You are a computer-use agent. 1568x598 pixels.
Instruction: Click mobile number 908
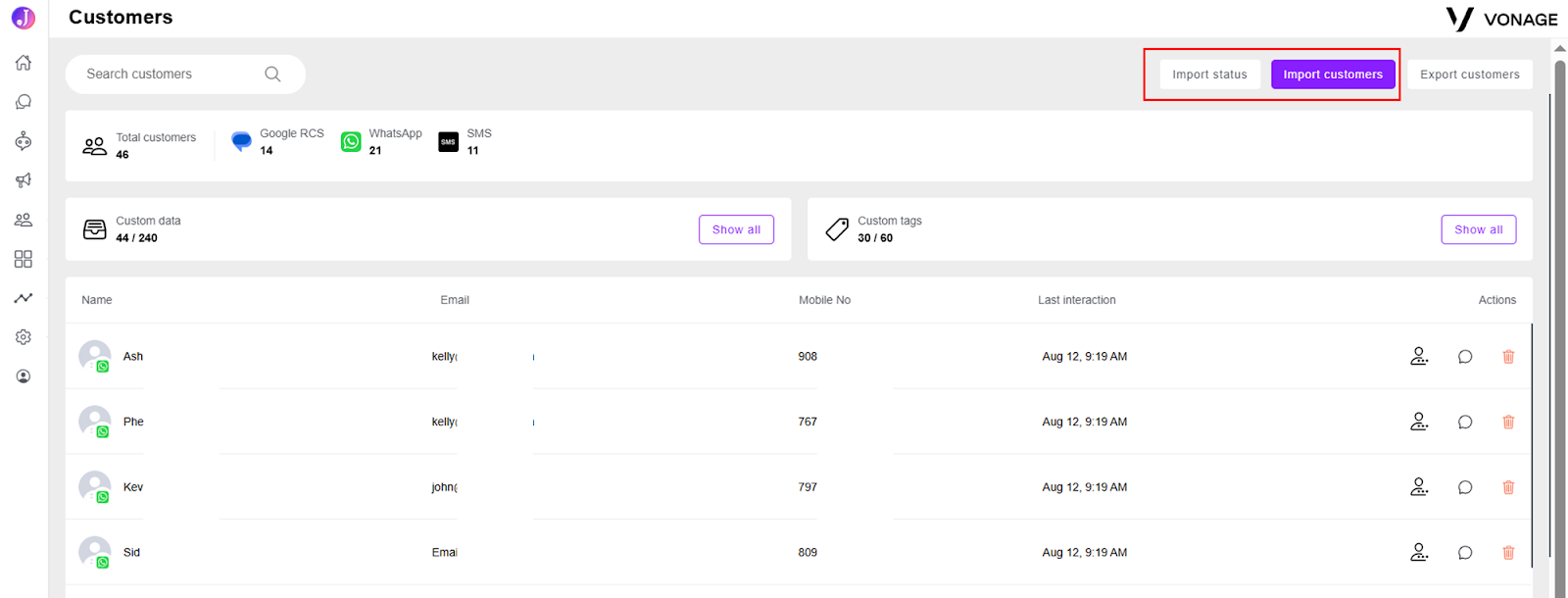point(808,357)
